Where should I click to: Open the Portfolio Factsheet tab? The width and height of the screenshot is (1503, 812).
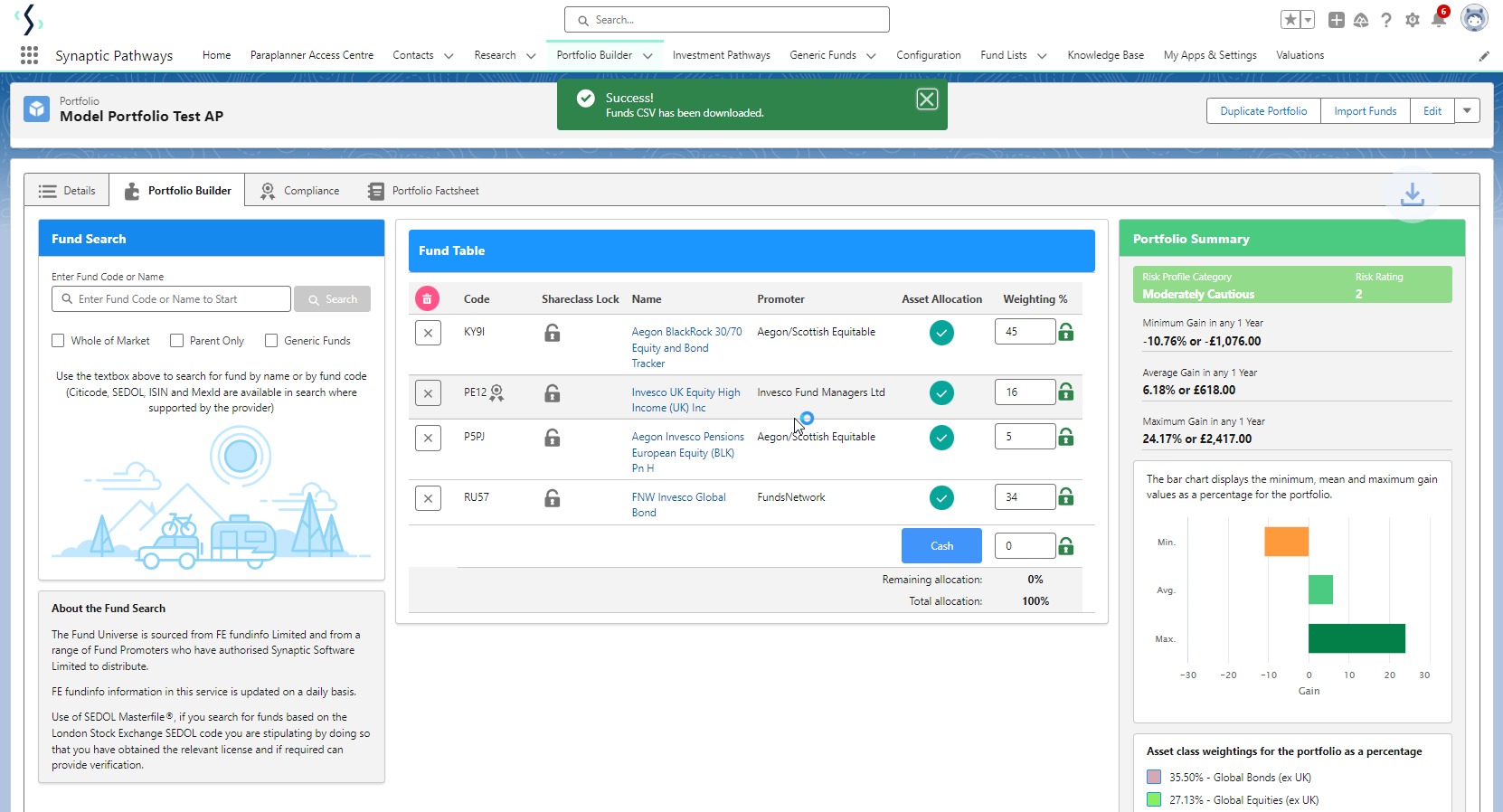(x=423, y=191)
